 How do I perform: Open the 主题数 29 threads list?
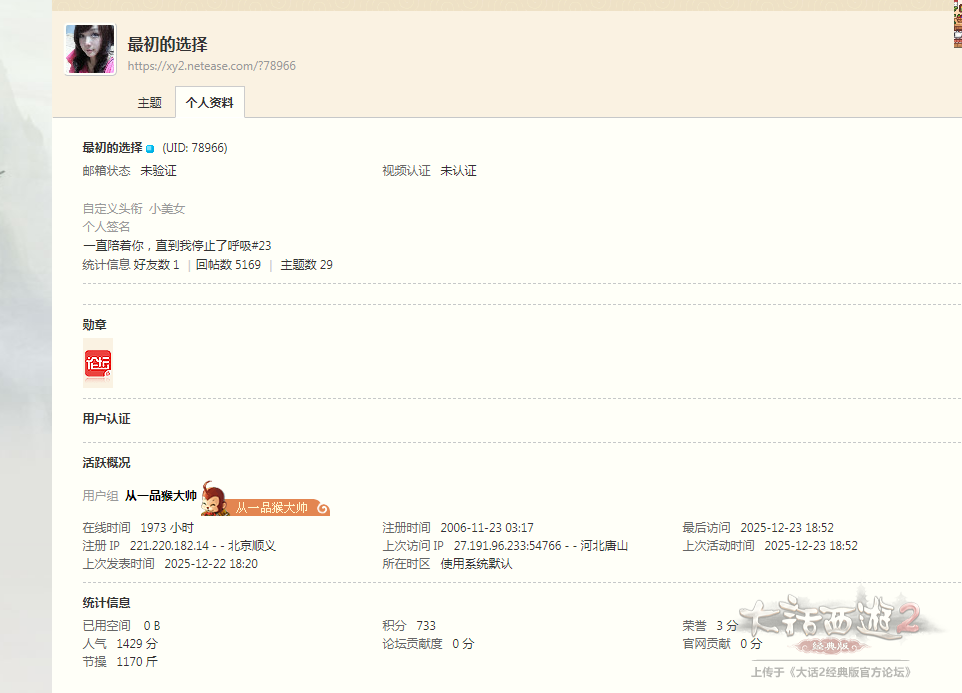306,265
